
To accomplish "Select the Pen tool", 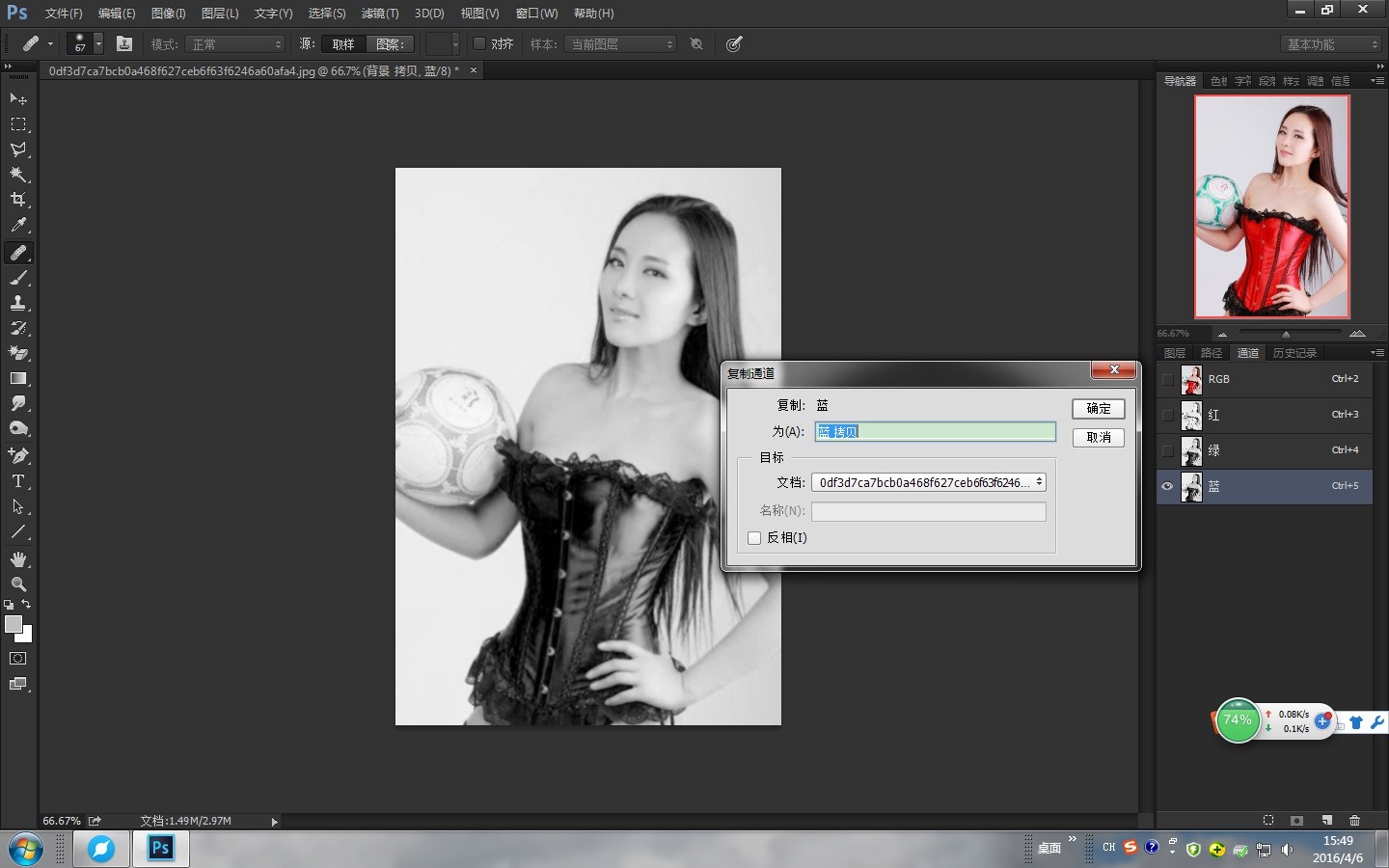I will 18,455.
